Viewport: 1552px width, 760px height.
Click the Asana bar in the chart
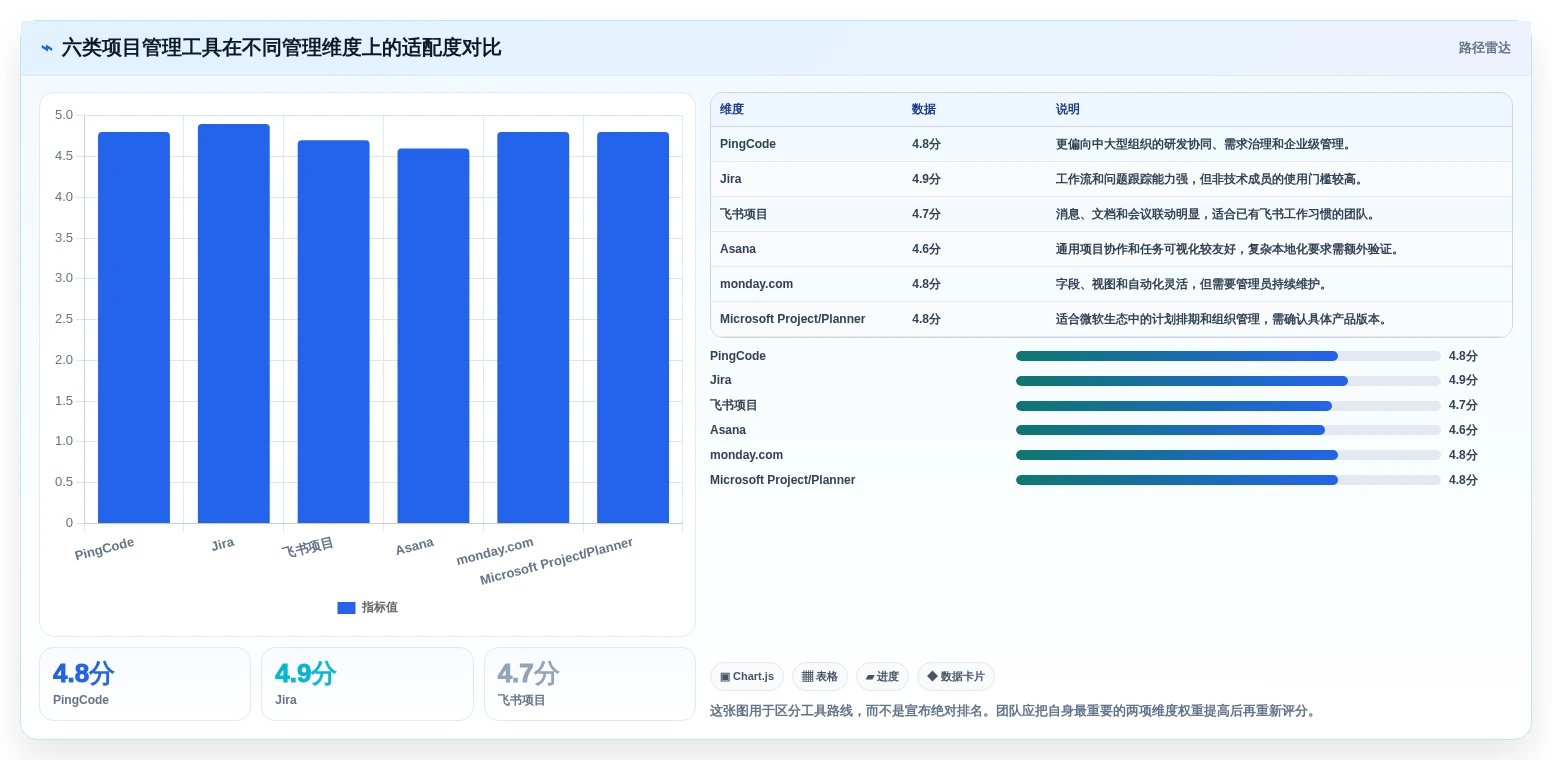pos(433,335)
